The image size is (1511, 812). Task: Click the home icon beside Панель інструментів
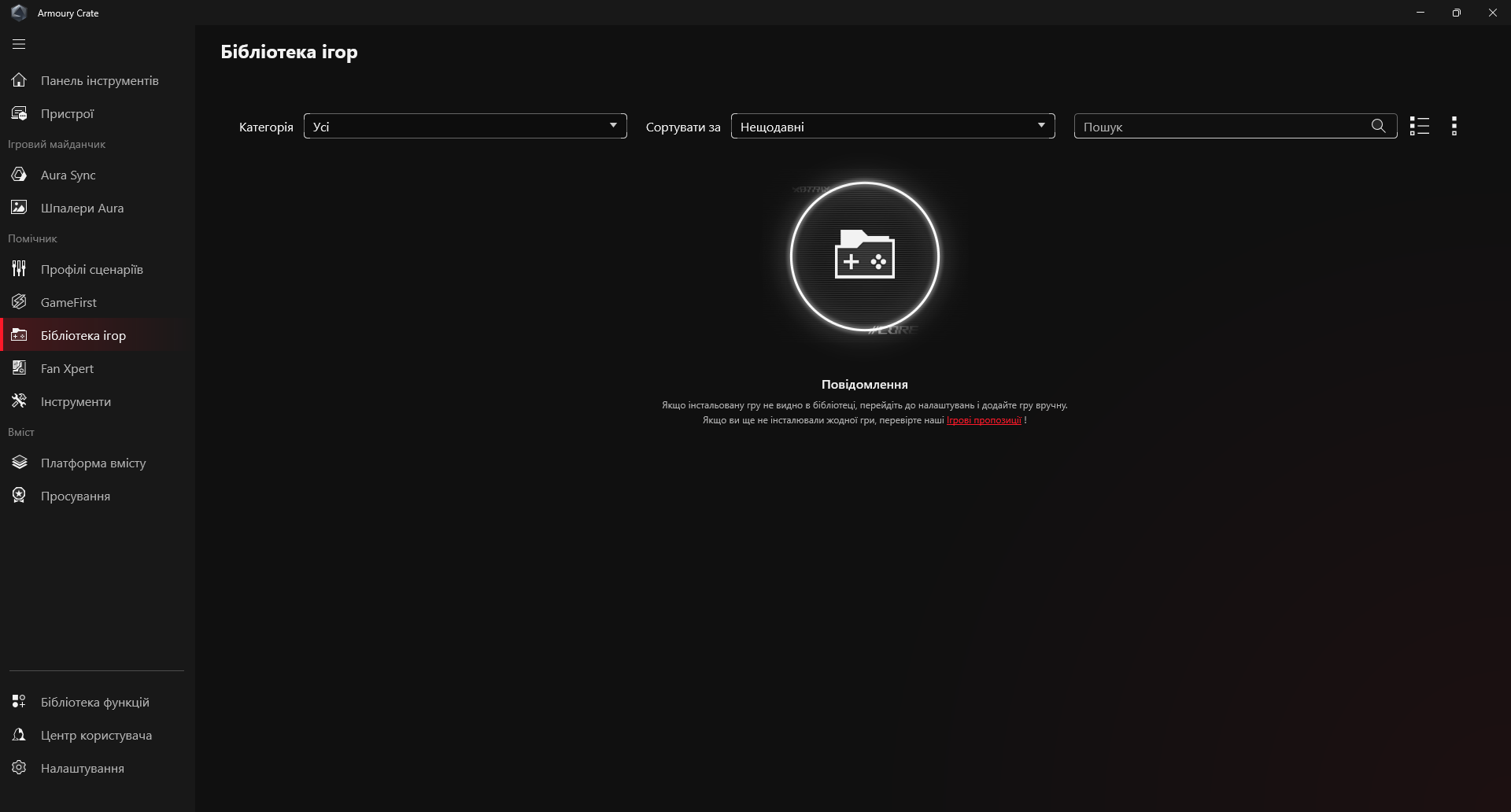click(x=19, y=80)
